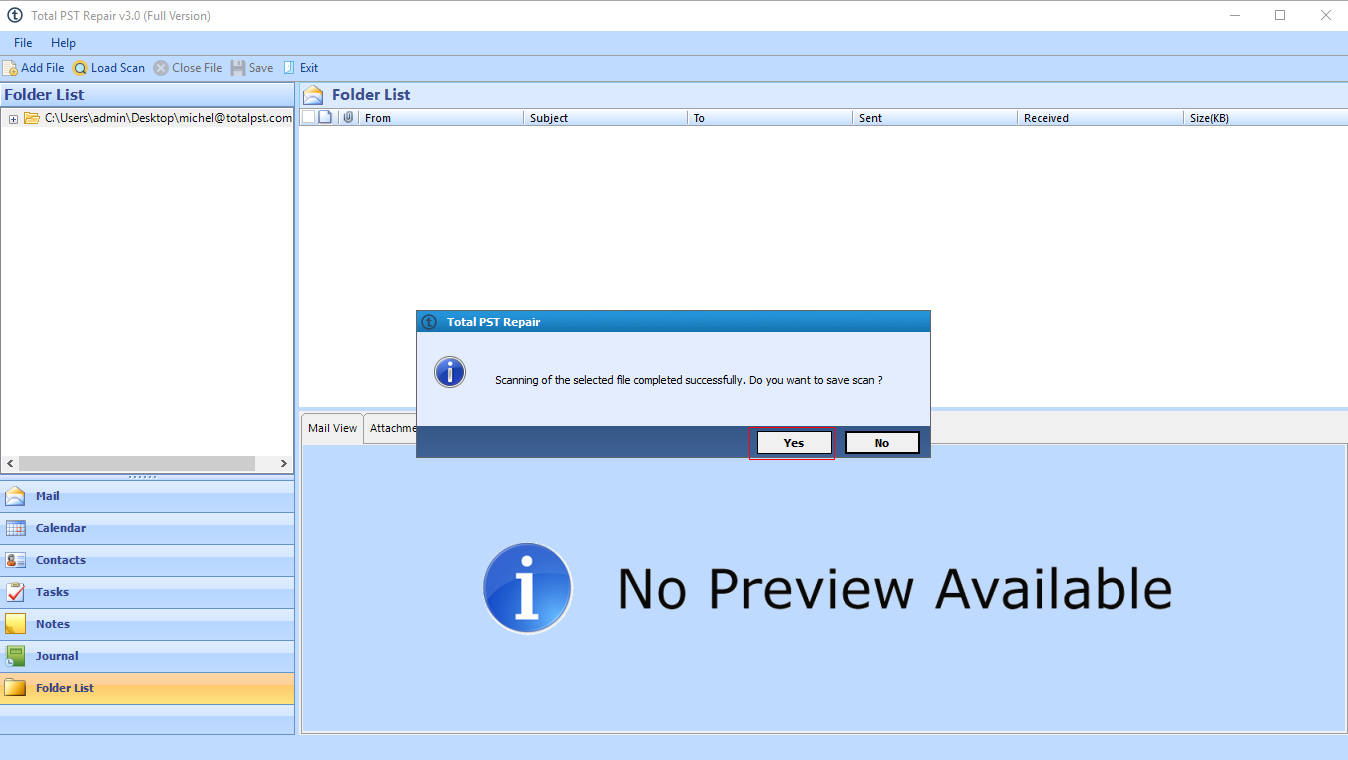1348x760 pixels.
Task: Open the Notes view in sidebar
Action: point(52,624)
